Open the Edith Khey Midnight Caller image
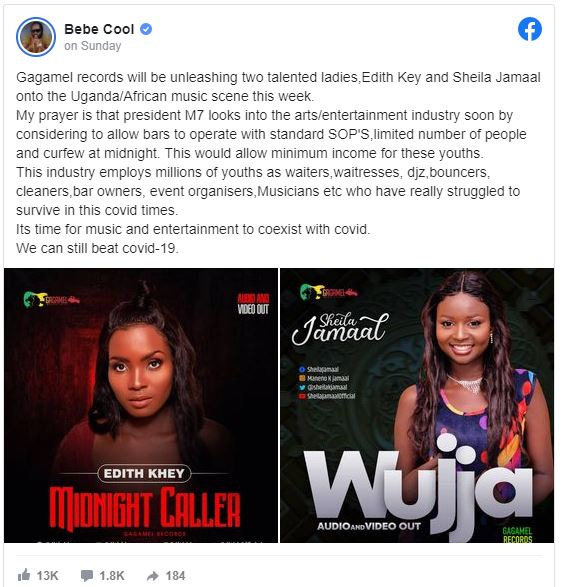 (x=141, y=405)
